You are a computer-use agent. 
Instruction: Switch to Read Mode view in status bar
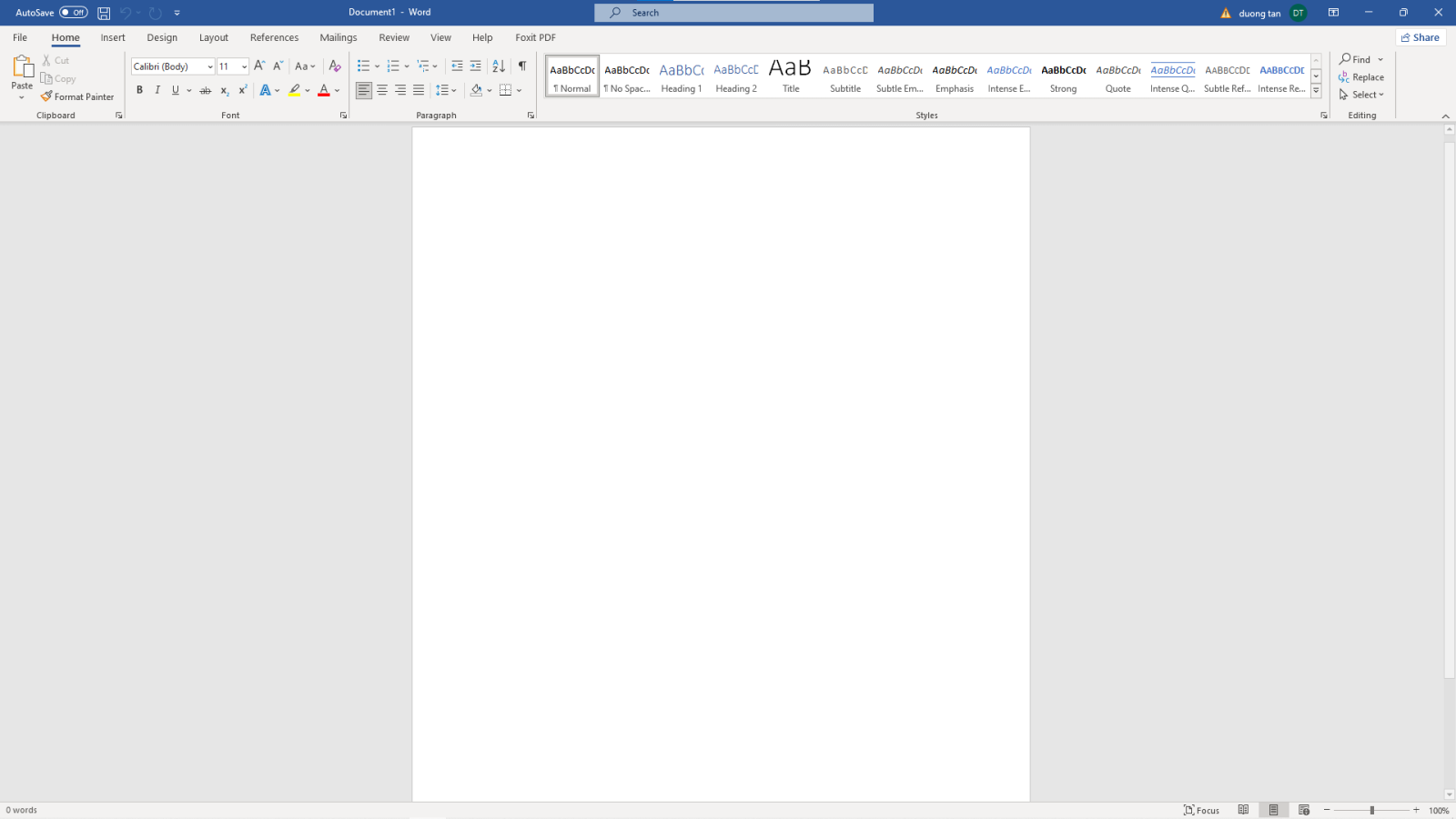tap(1243, 810)
